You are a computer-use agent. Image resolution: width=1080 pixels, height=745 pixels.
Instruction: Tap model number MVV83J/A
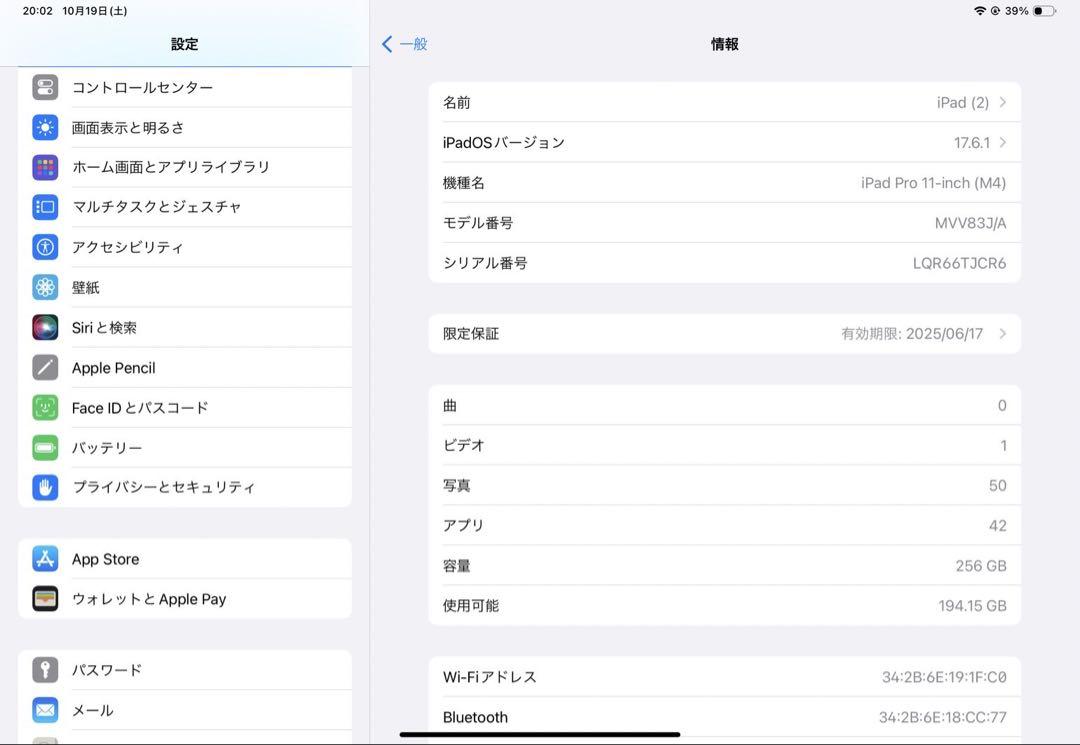tap(970, 222)
